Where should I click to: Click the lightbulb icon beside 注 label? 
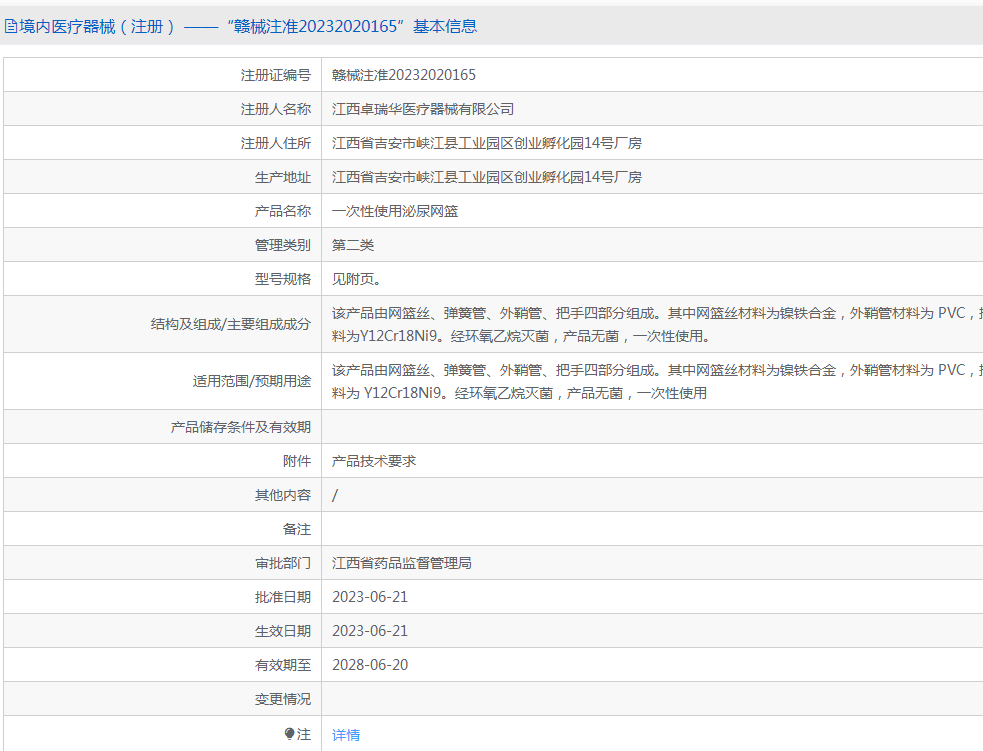point(289,733)
